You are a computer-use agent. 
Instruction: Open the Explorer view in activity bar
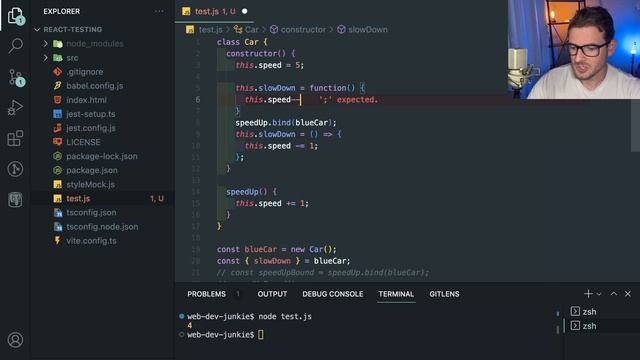[16, 16]
